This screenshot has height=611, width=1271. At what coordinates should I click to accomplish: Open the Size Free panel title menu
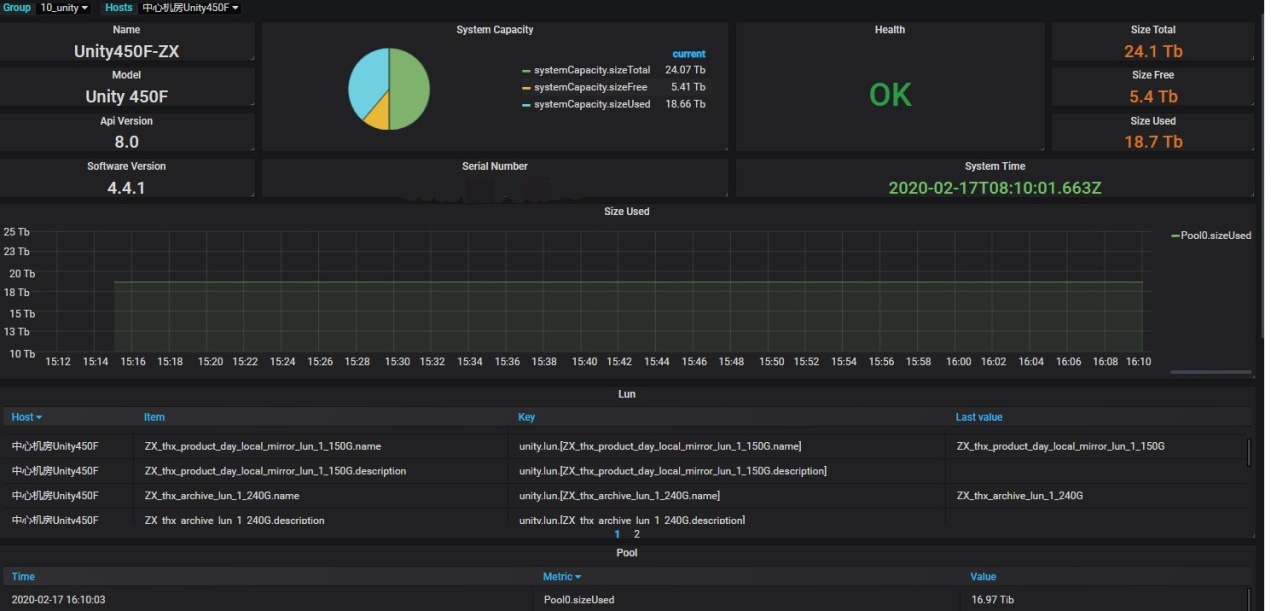(x=1153, y=75)
